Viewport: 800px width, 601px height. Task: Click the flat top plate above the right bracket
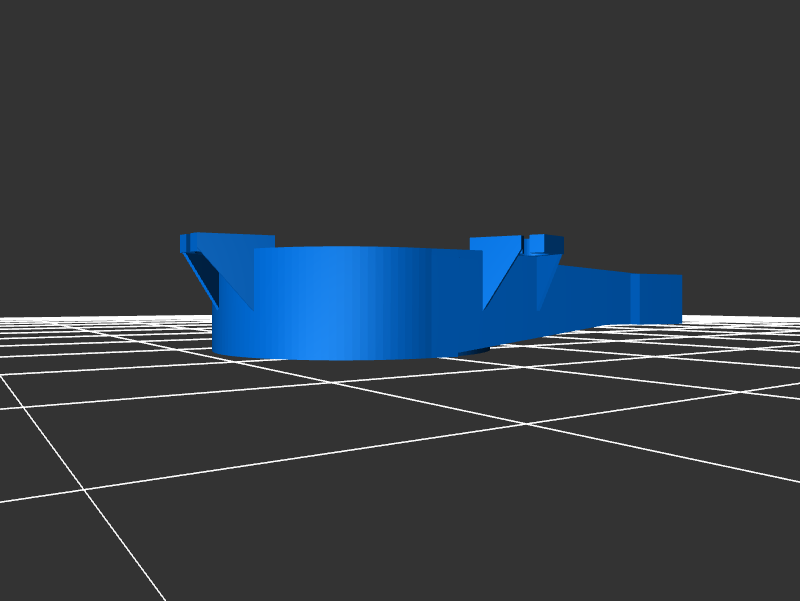click(495, 243)
